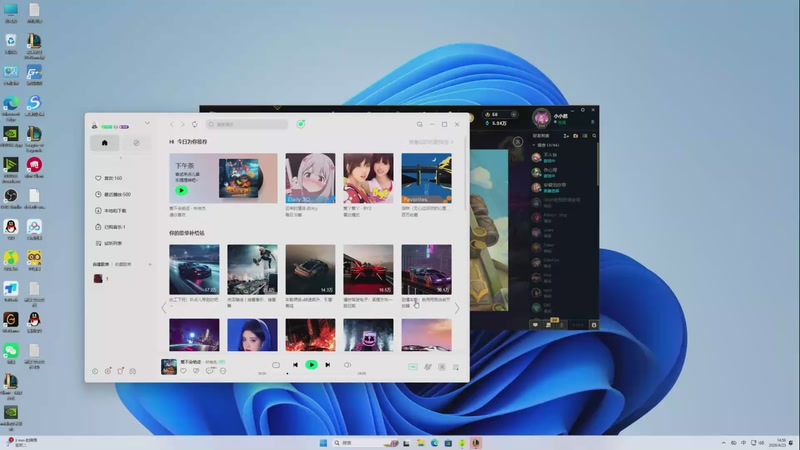
Task: Click the taskbar search box
Action: [x=365, y=443]
